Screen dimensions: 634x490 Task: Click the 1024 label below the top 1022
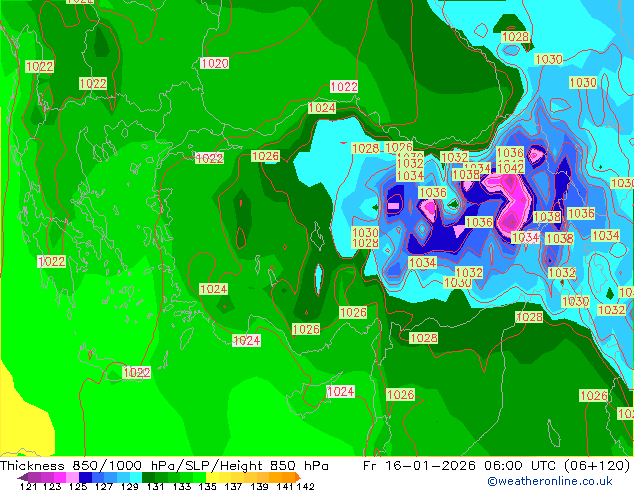tap(322, 108)
